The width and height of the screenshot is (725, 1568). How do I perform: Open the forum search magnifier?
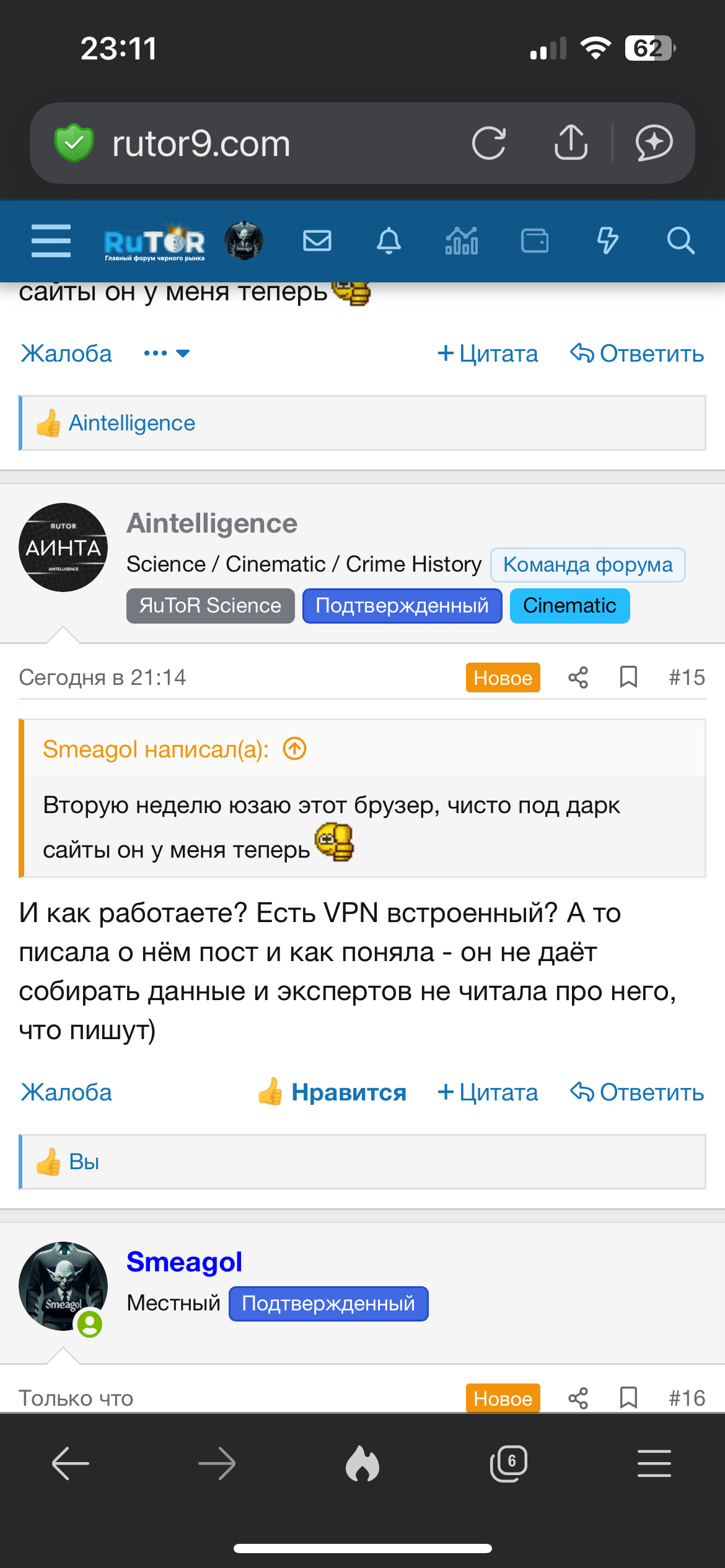[x=680, y=241]
